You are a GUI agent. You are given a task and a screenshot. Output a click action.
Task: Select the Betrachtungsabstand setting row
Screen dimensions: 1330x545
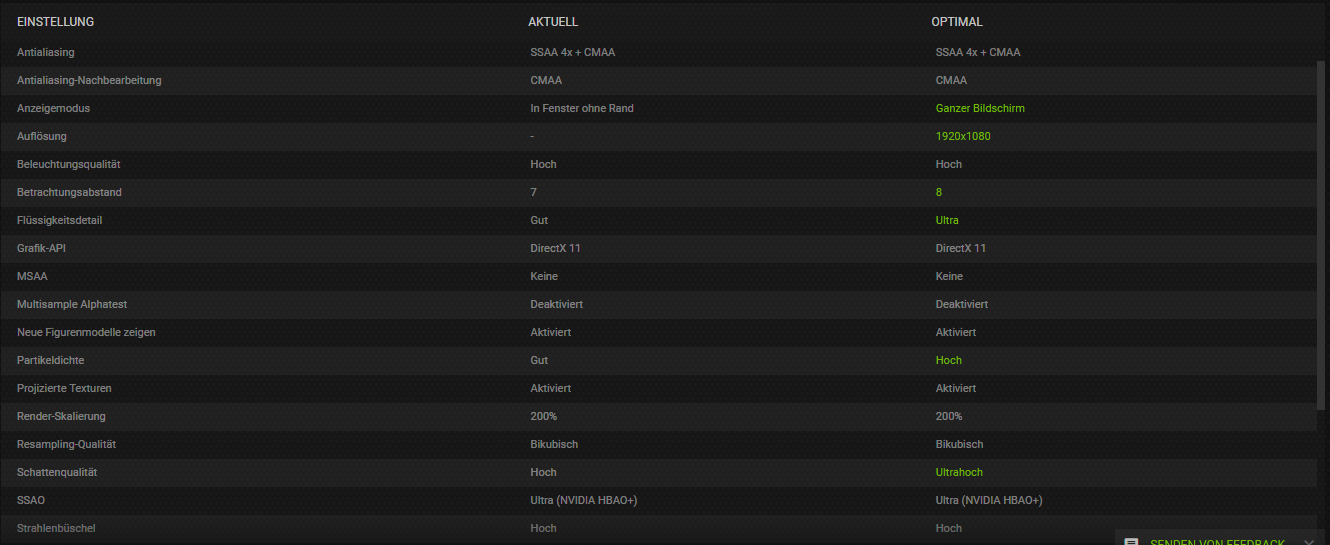[658, 192]
